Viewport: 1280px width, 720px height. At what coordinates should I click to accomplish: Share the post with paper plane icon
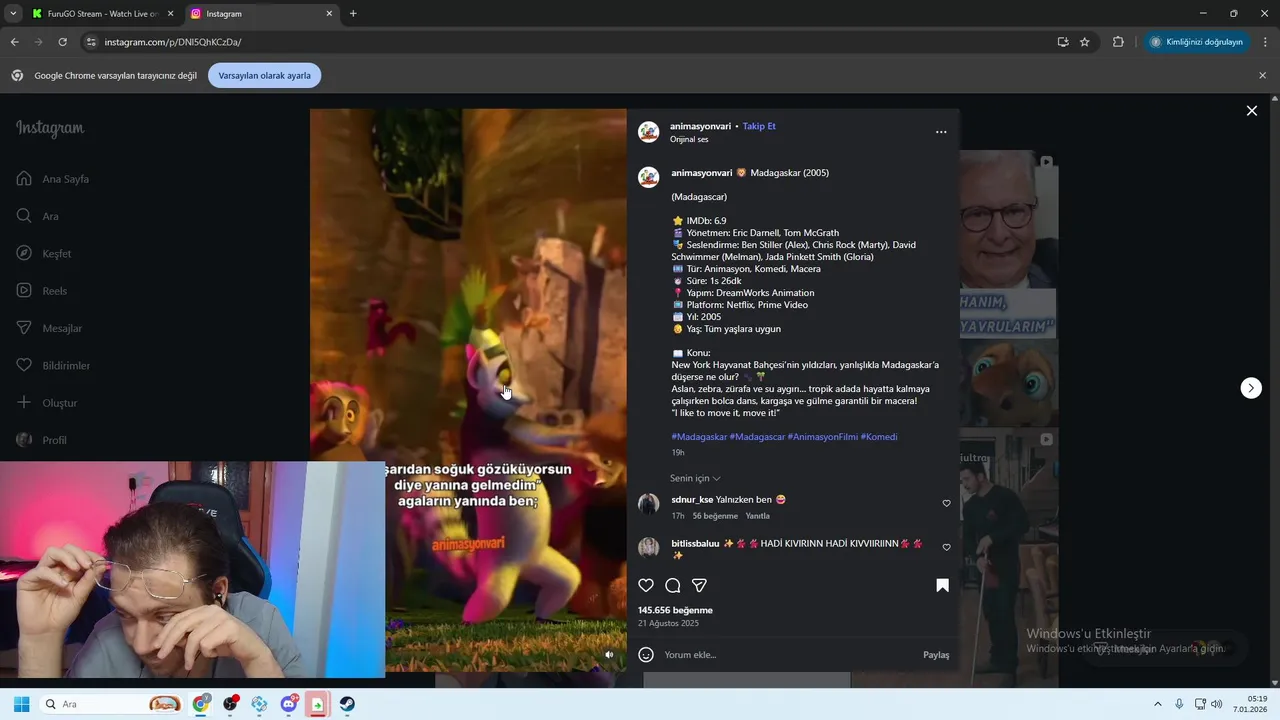click(x=700, y=585)
